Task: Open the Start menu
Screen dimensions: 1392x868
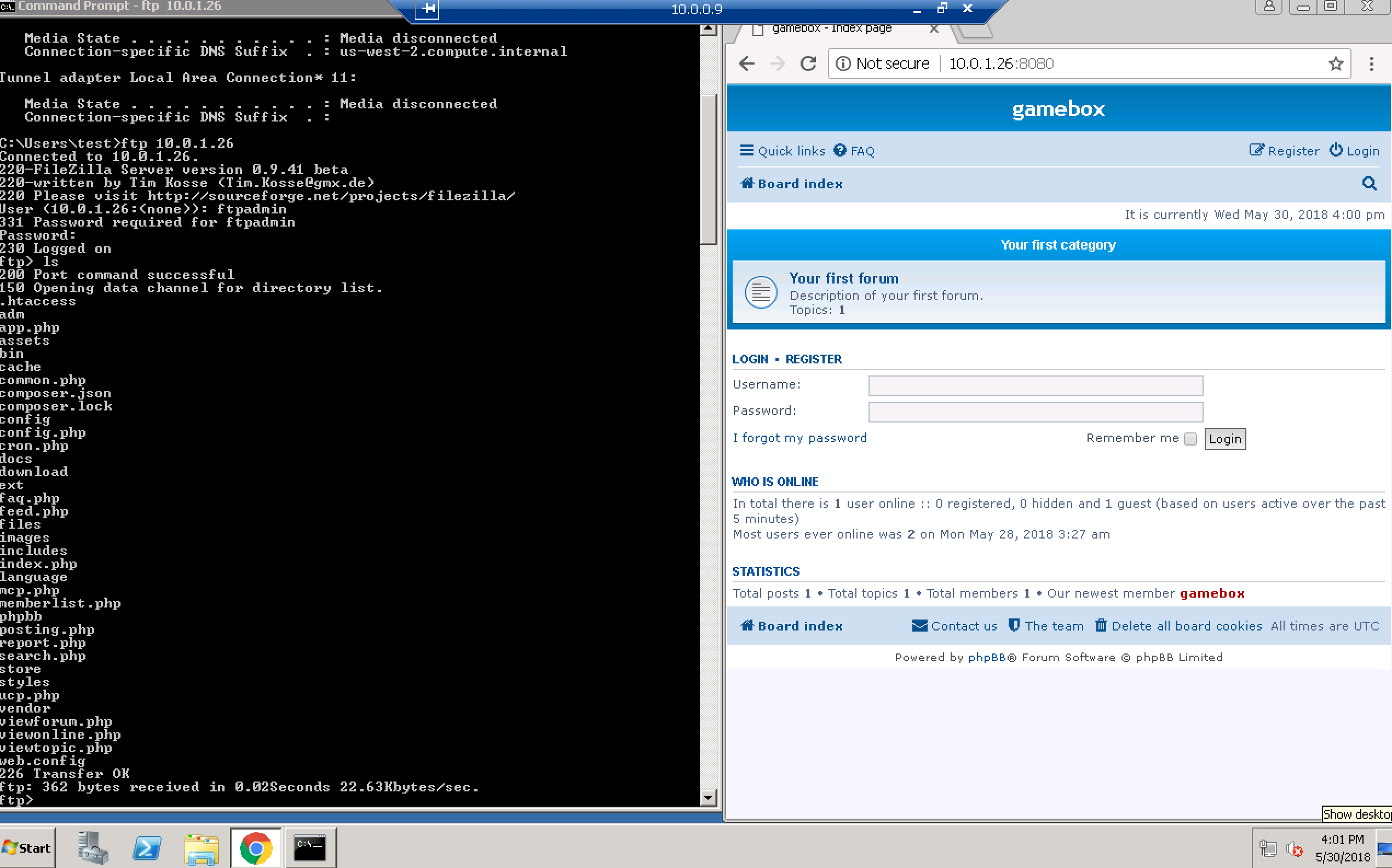Action: coord(27,847)
